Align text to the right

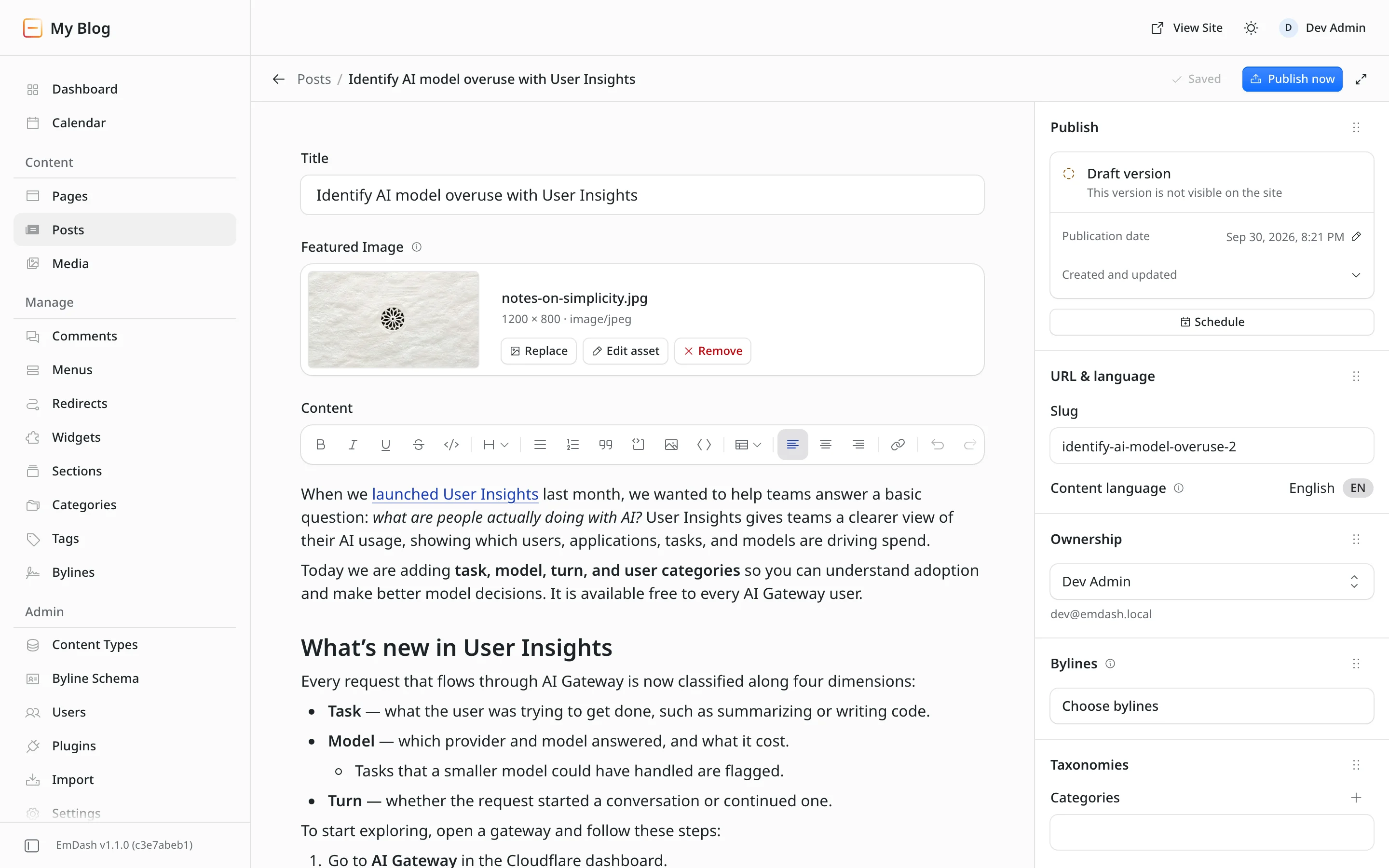(858, 444)
